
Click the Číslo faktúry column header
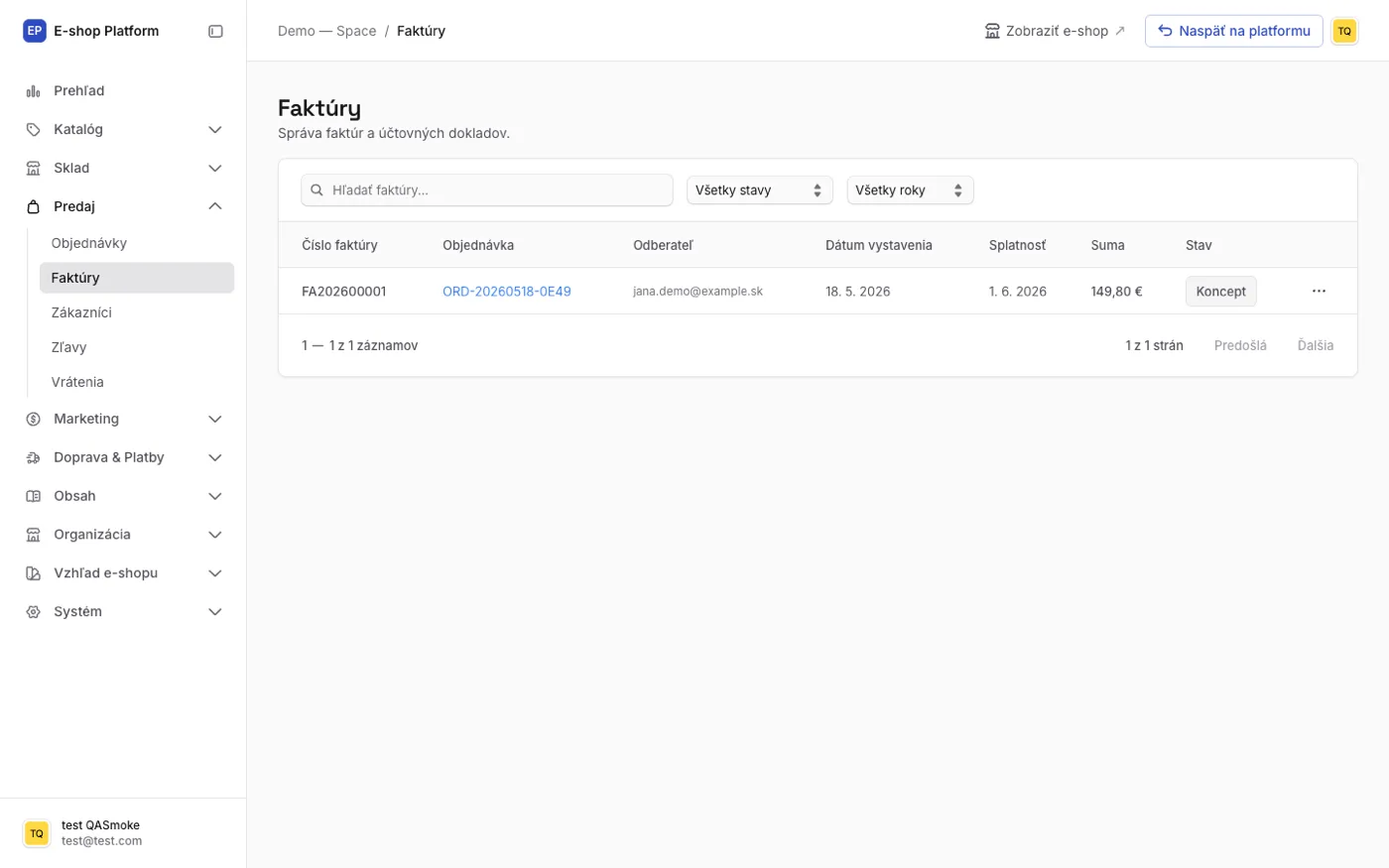click(x=339, y=245)
